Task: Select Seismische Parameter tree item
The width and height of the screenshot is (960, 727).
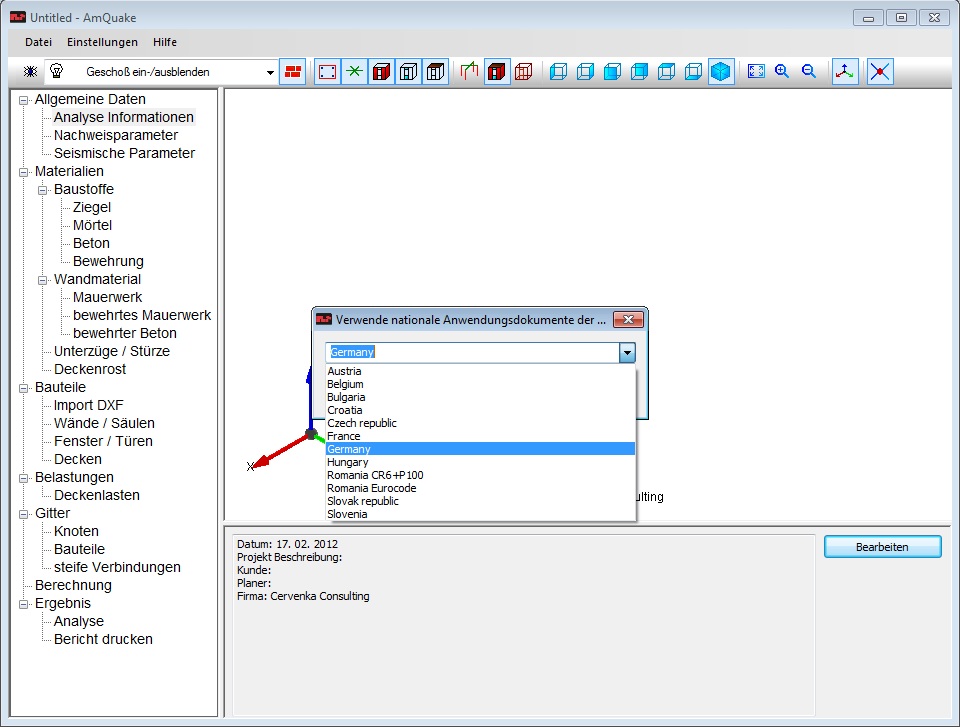Action: (124, 154)
